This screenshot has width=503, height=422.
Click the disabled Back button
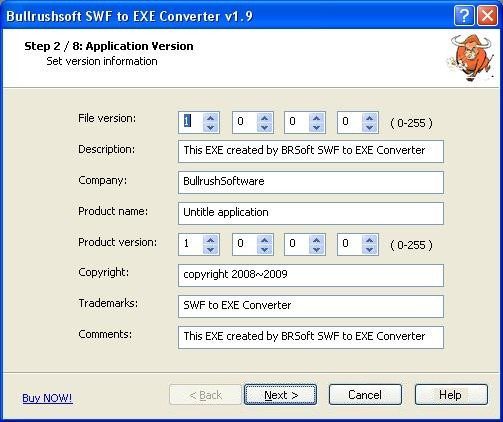[x=205, y=395]
